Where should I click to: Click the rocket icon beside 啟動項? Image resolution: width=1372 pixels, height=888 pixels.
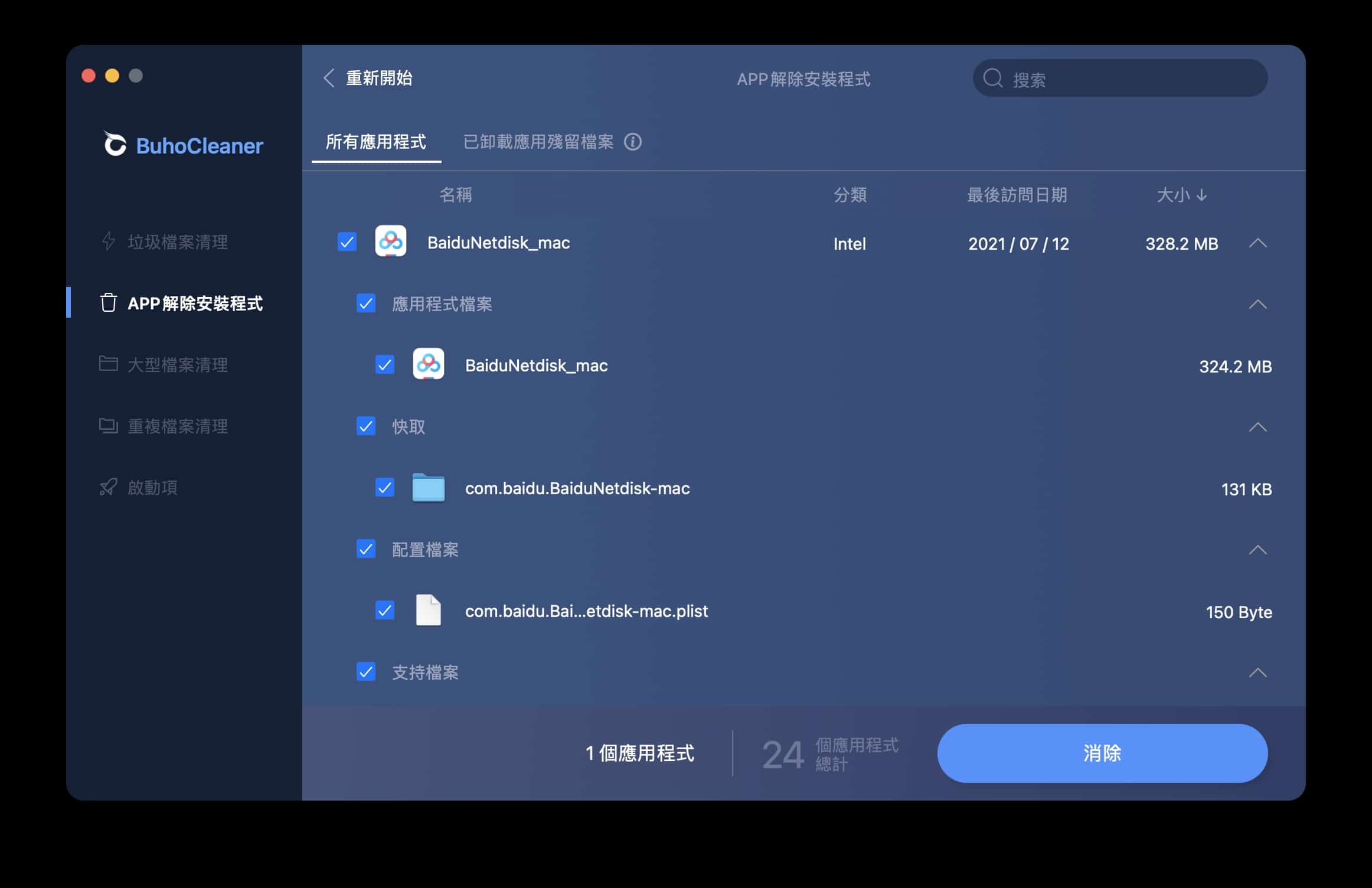coord(109,487)
